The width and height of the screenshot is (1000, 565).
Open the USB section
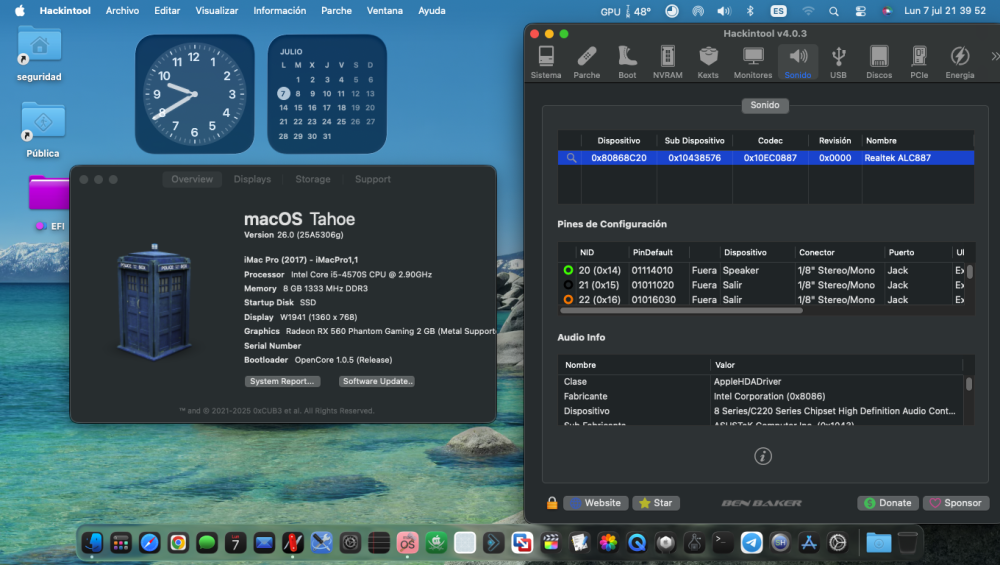[839, 62]
